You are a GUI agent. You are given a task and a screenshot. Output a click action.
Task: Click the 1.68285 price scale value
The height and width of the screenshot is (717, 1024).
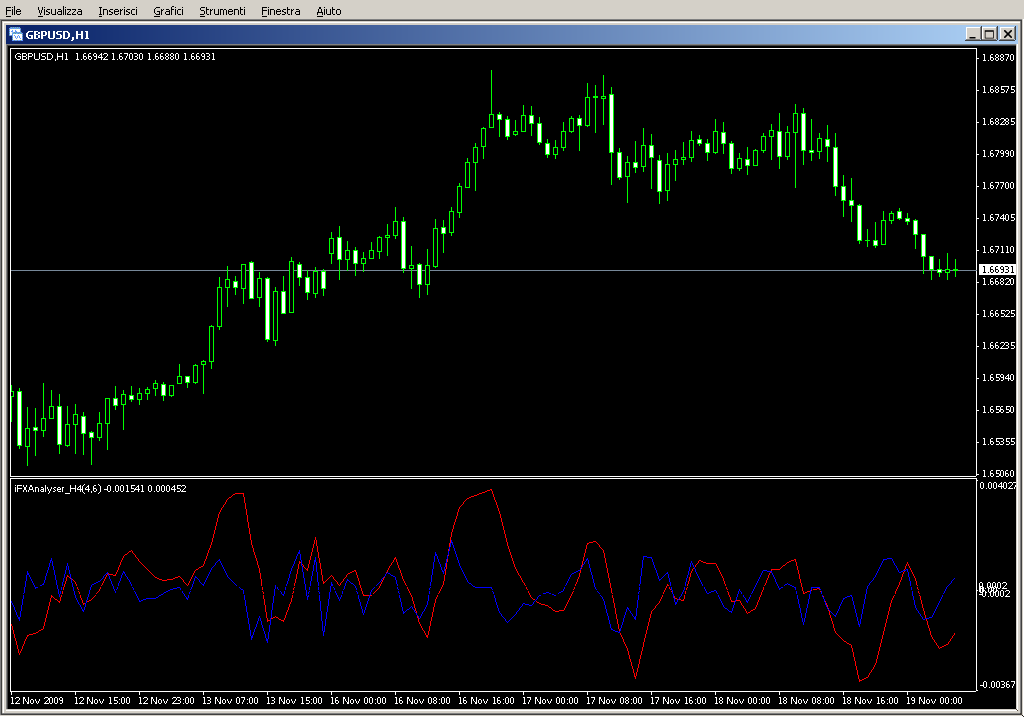click(999, 121)
